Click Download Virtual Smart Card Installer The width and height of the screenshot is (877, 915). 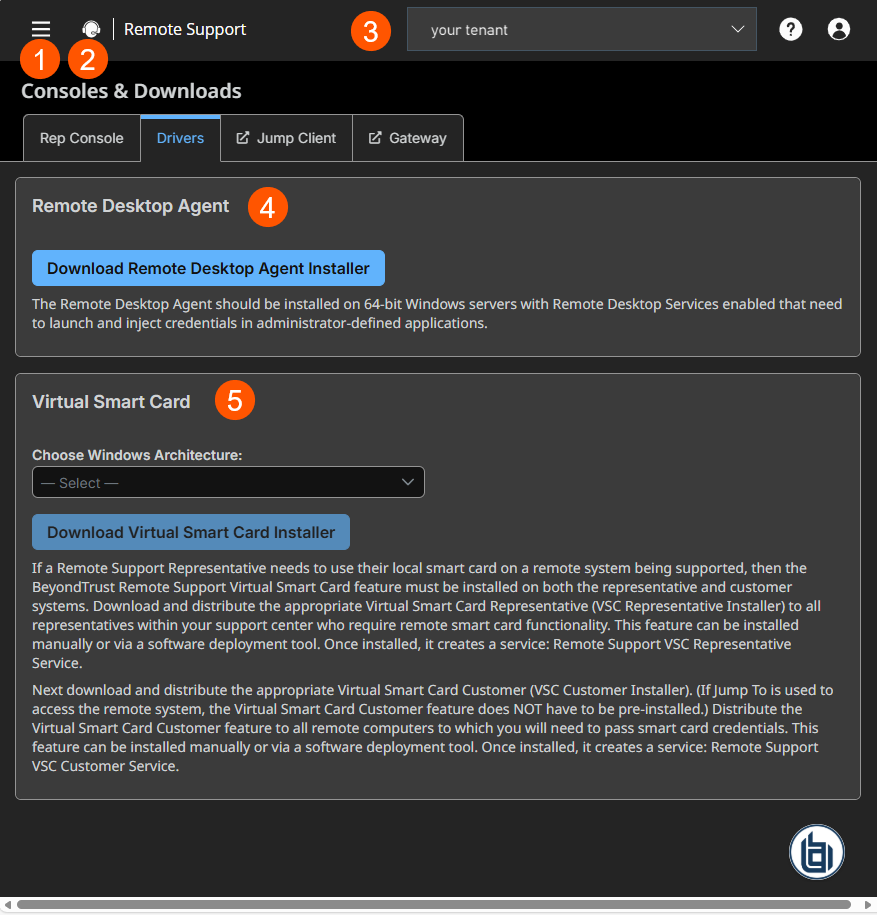[x=191, y=532]
